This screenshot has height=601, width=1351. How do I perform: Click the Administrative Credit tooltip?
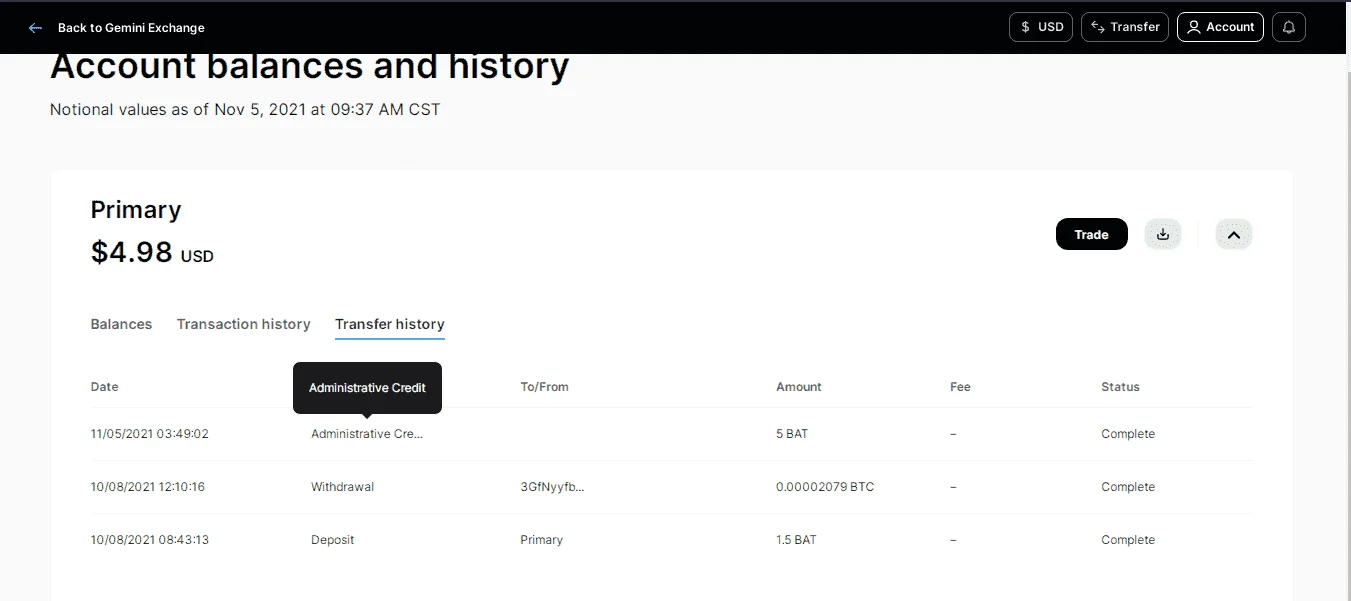point(367,388)
